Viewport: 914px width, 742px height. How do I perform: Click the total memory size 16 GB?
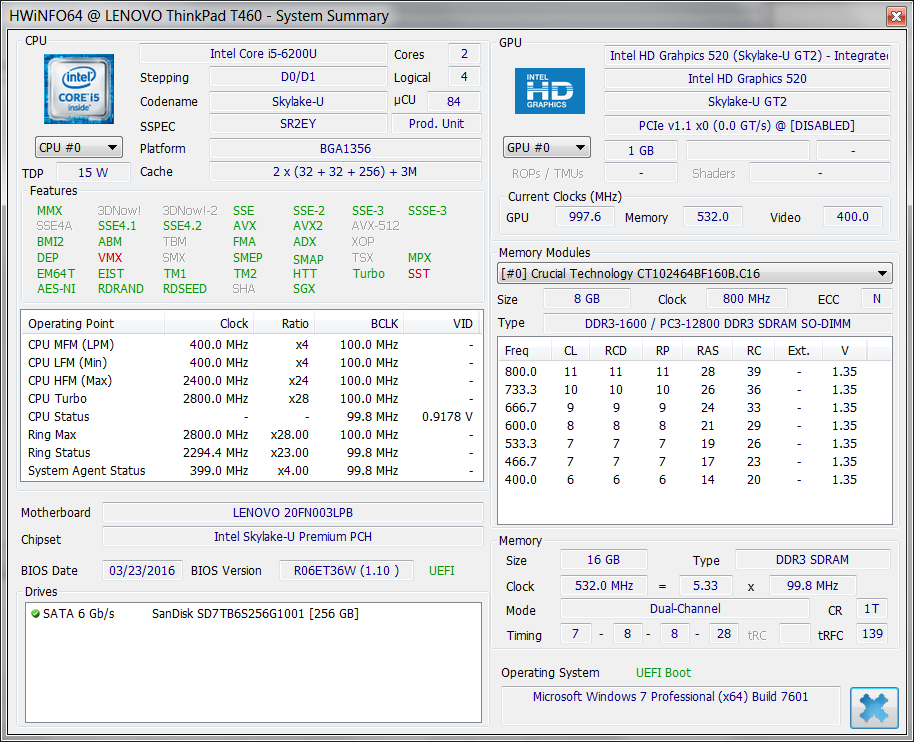603,560
